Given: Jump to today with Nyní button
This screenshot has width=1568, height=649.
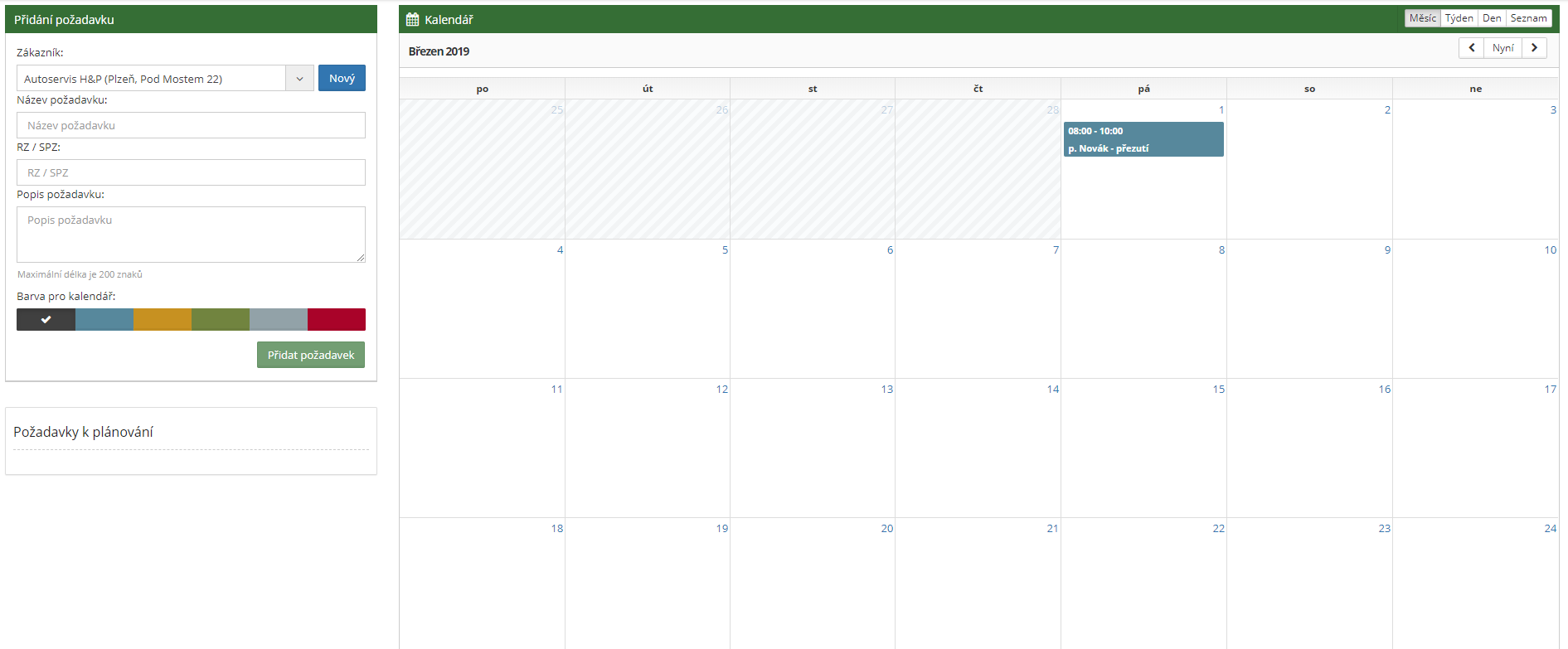Looking at the screenshot, I should (x=1502, y=48).
